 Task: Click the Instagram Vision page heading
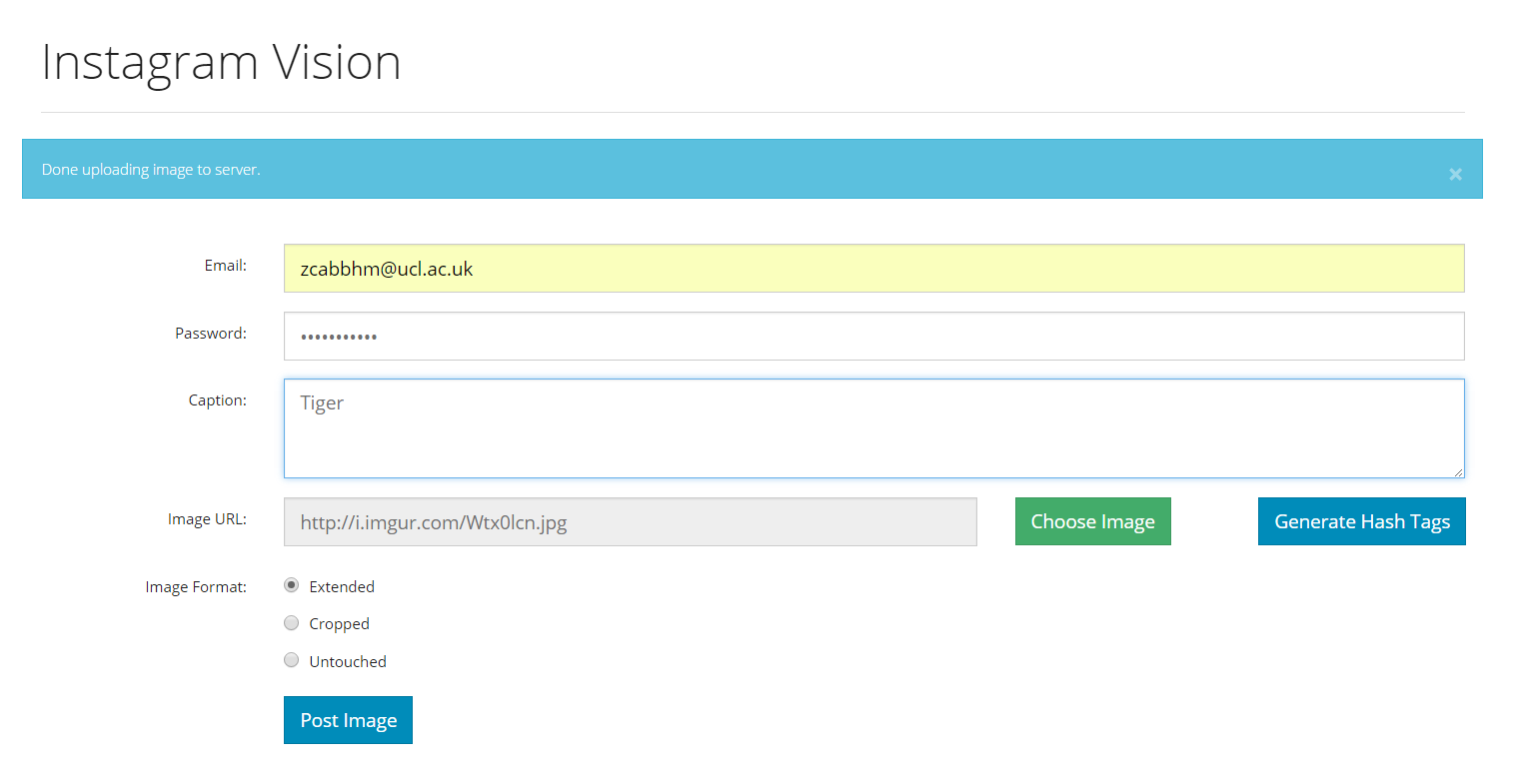point(221,63)
